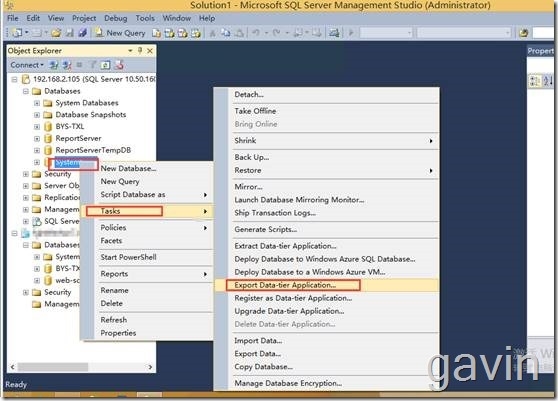
Task: Click the Navigate Backward toolbar icon
Action: (298, 33)
